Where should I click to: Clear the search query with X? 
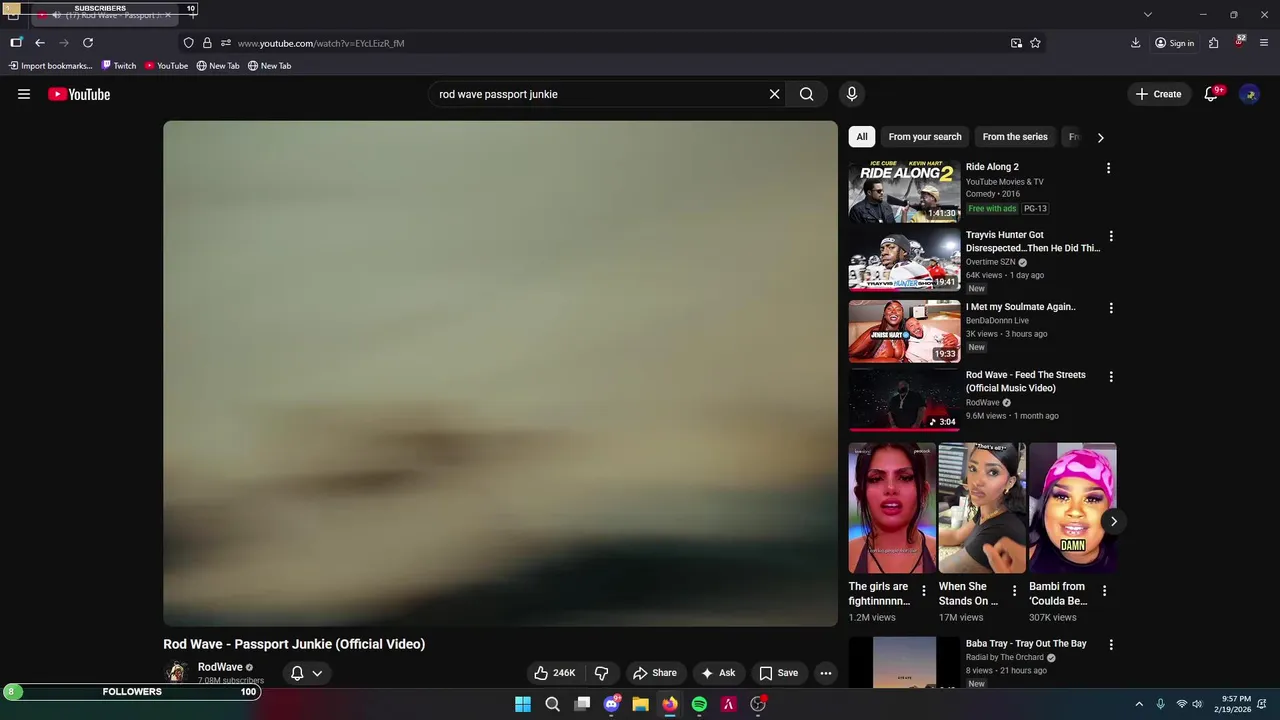tap(774, 94)
